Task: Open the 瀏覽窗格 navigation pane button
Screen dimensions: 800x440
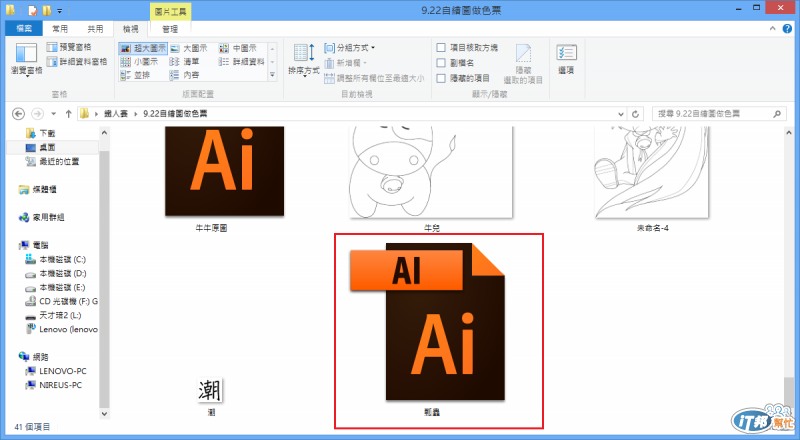Action: pyautogui.click(x=26, y=60)
